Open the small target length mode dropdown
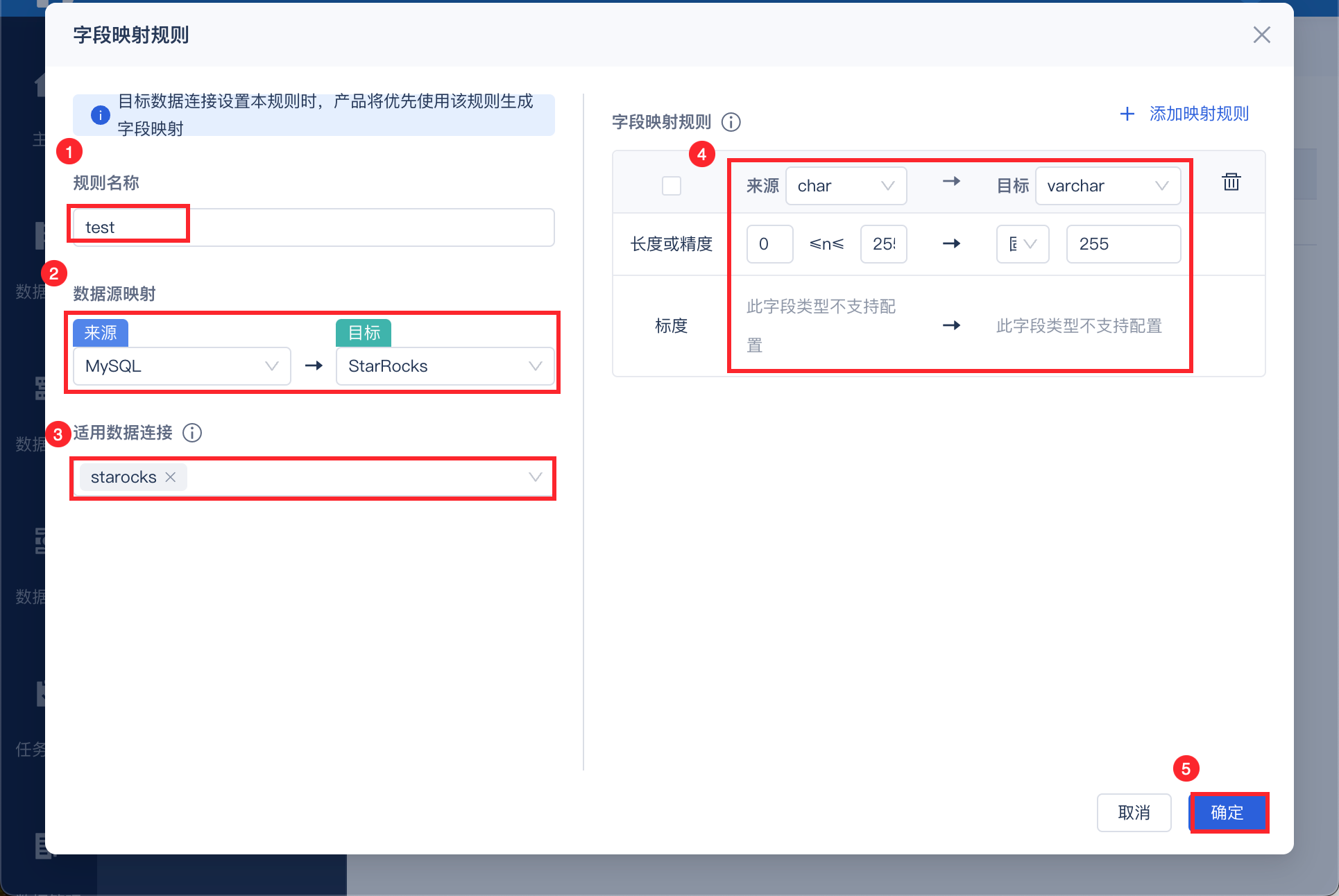The width and height of the screenshot is (1339, 896). click(x=1022, y=244)
